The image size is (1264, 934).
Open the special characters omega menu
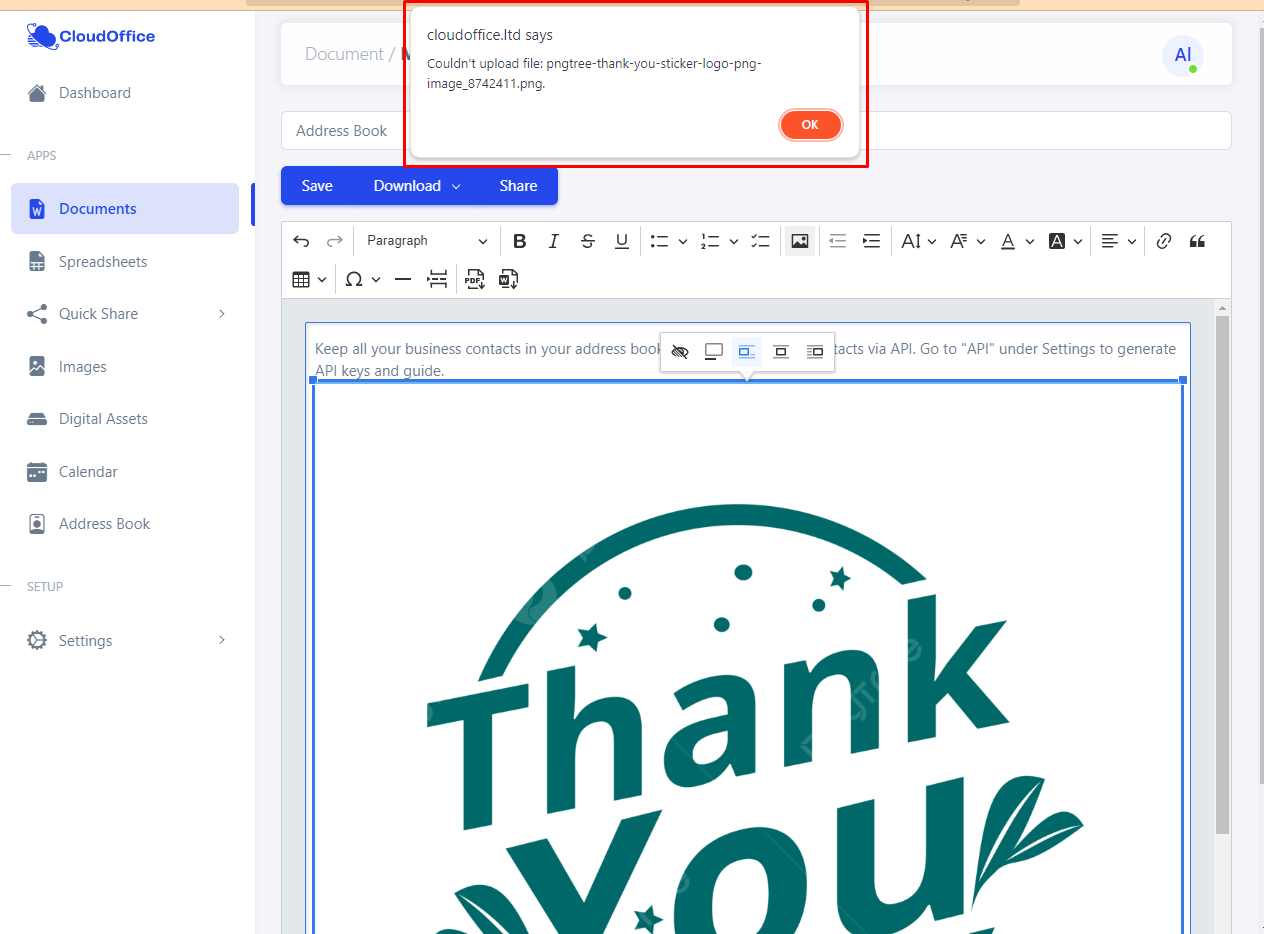click(362, 280)
